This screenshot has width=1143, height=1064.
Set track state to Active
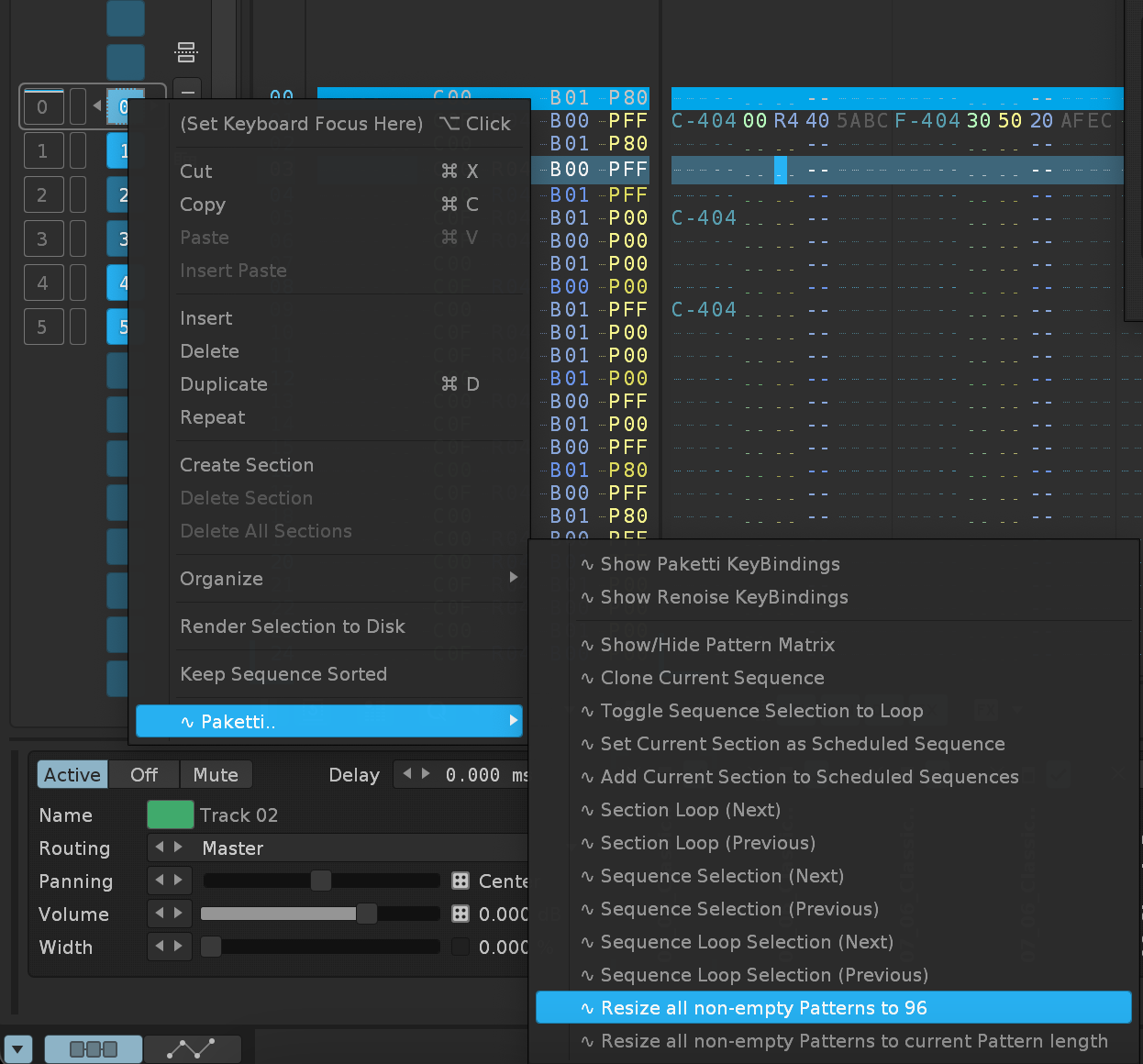point(72,775)
